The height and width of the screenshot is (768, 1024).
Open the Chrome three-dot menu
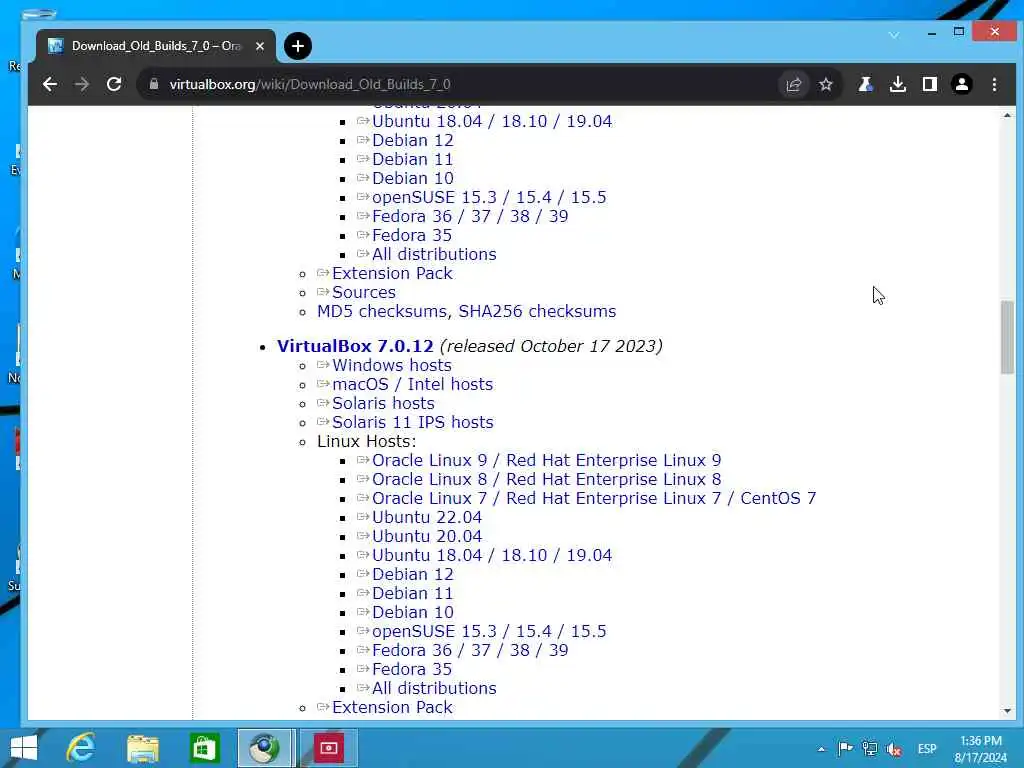[x=995, y=84]
